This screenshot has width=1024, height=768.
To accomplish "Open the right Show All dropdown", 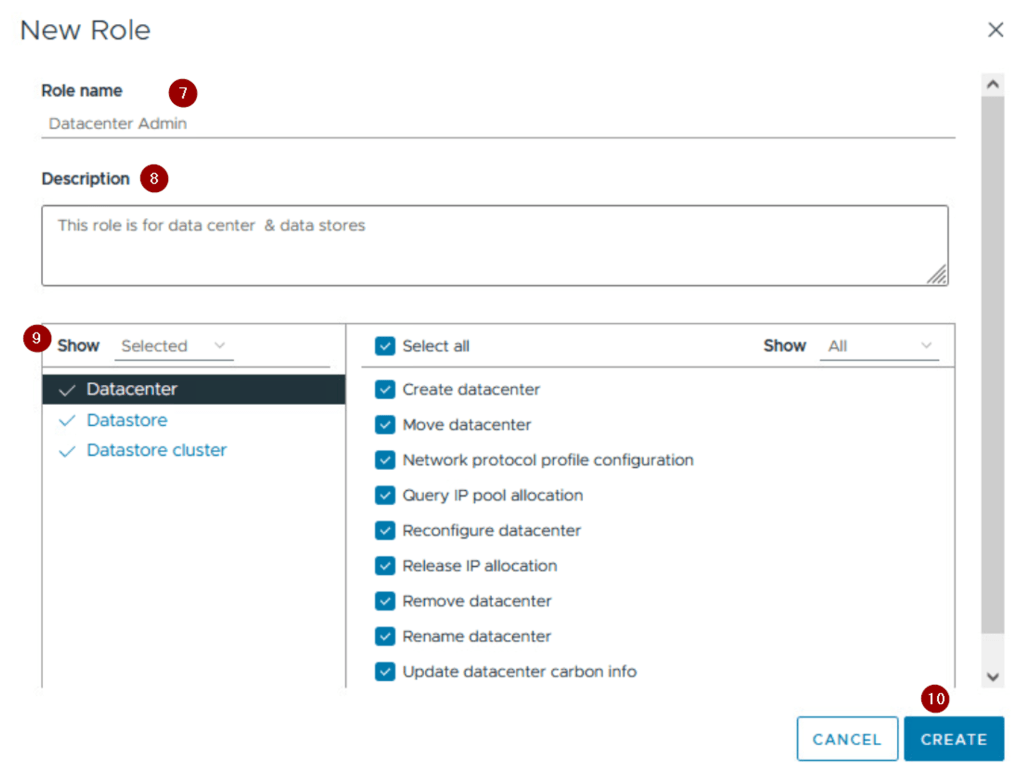I will (879, 346).
